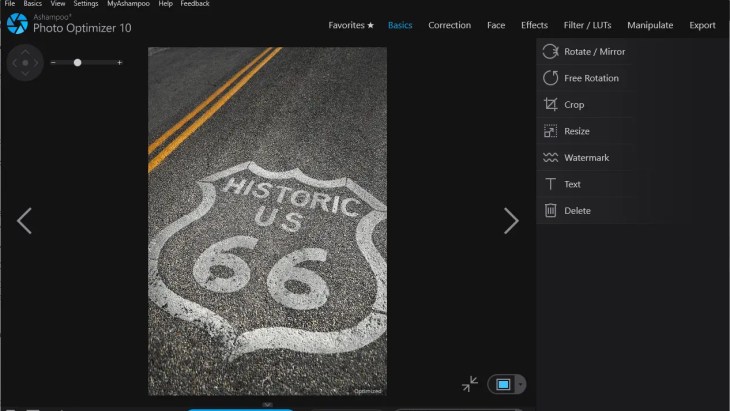Click the pan navigation pad control

(25, 62)
